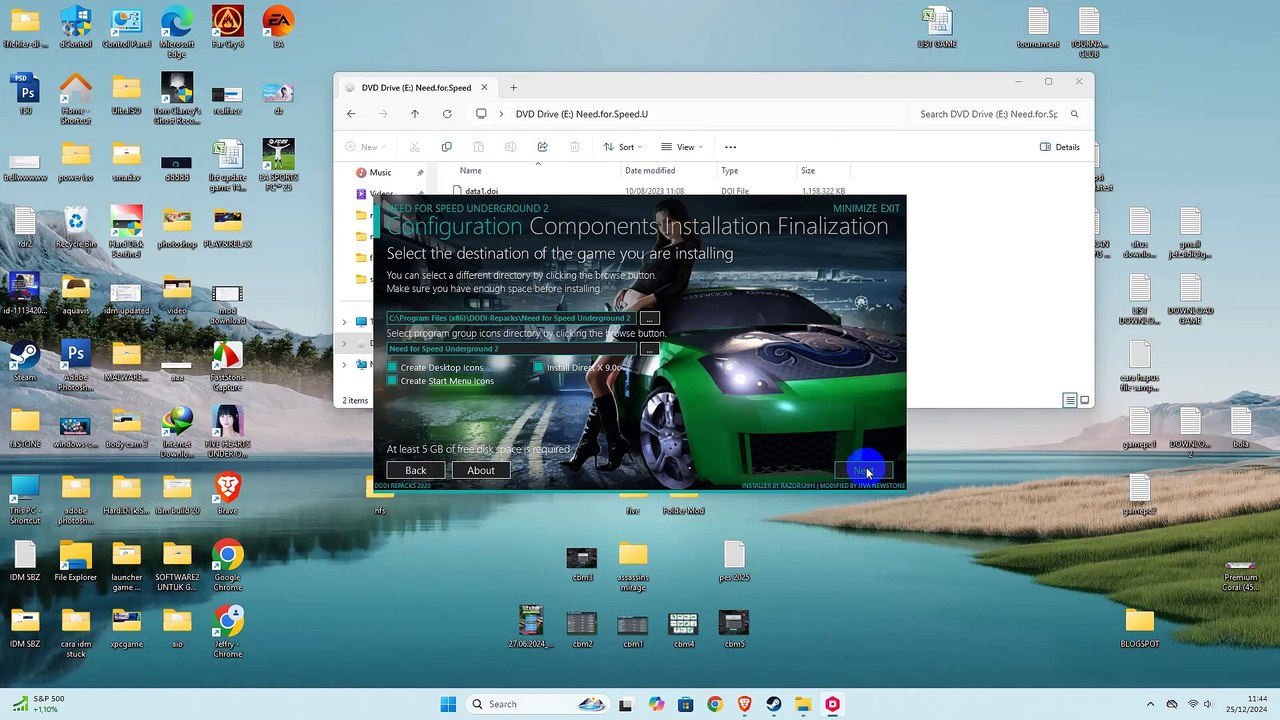Click the About button in installer
This screenshot has height=720, width=1280.
[x=481, y=470]
